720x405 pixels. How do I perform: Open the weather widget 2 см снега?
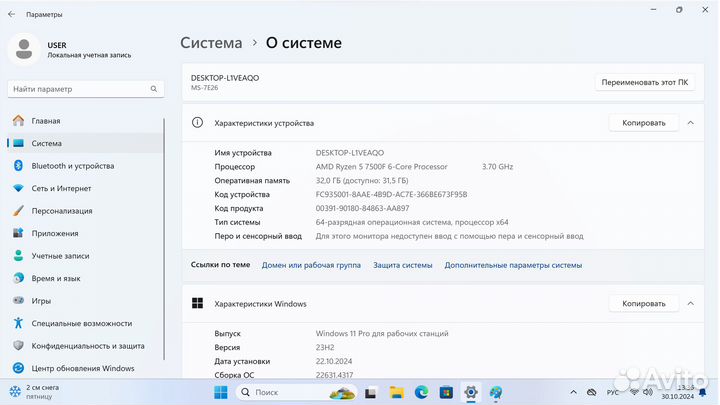pos(35,392)
